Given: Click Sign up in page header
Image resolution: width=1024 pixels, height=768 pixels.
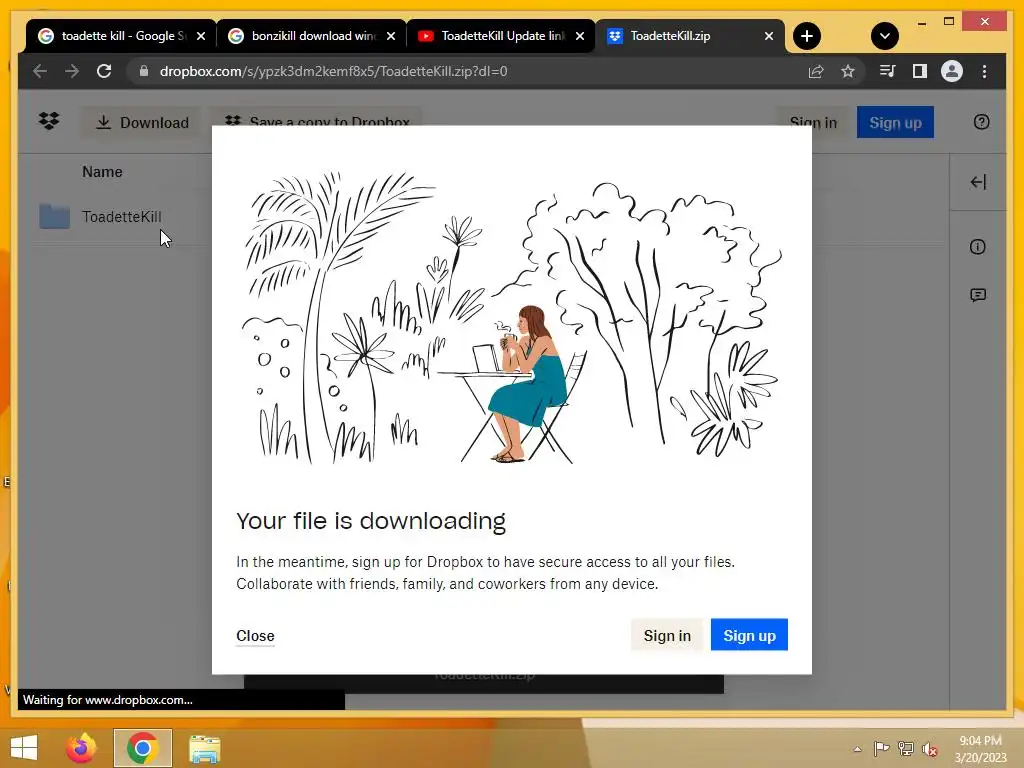Looking at the screenshot, I should (895, 122).
